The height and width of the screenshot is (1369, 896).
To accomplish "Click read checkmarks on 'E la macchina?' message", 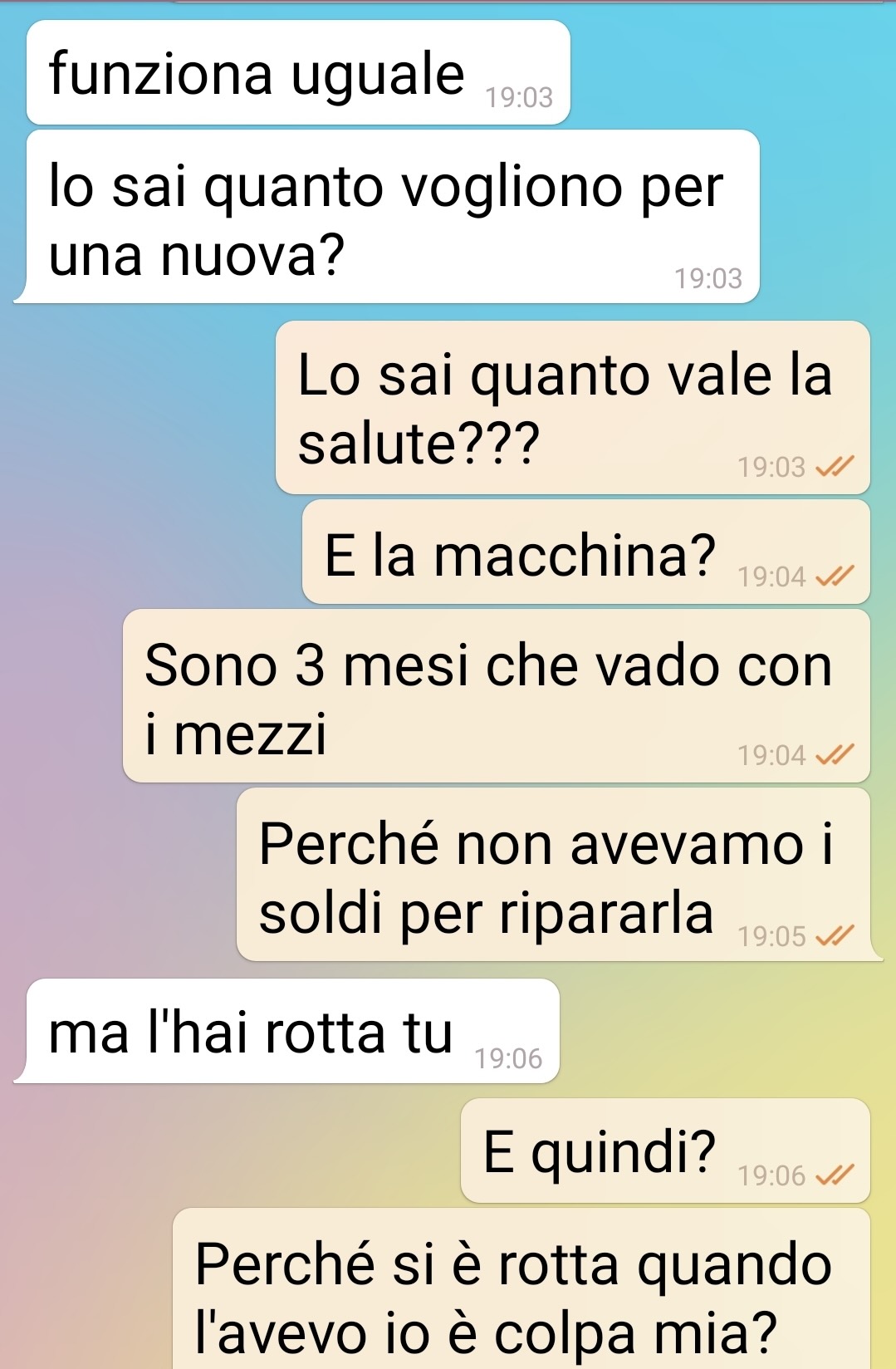I will [835, 576].
